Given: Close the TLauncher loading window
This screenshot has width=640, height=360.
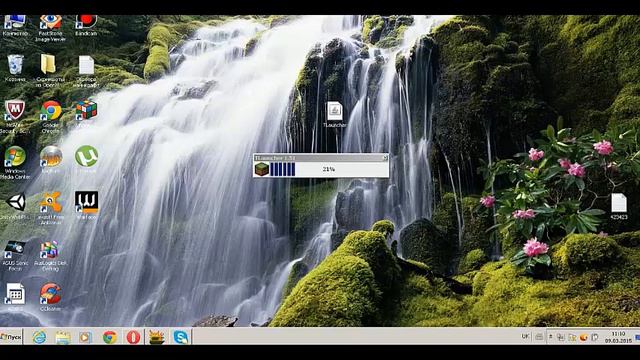Looking at the screenshot, I should tap(384, 158).
